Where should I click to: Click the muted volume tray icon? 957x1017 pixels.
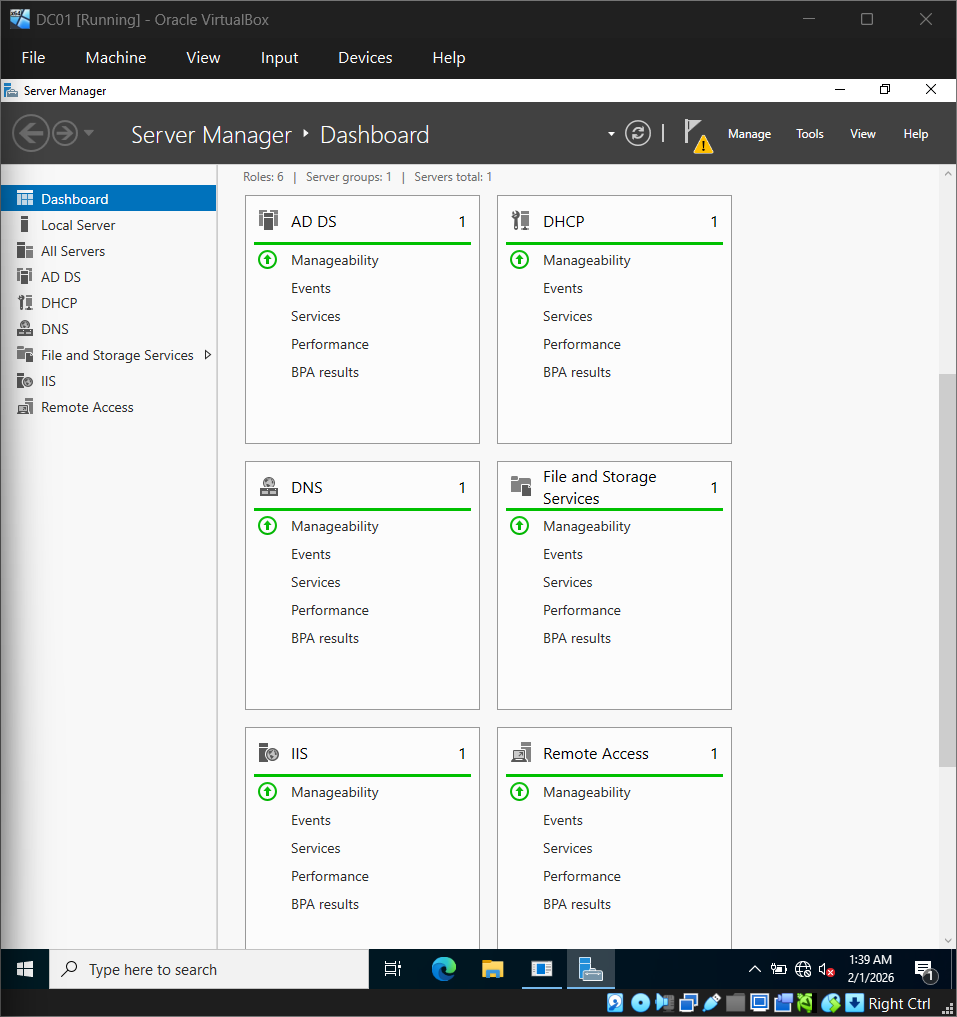click(x=827, y=969)
